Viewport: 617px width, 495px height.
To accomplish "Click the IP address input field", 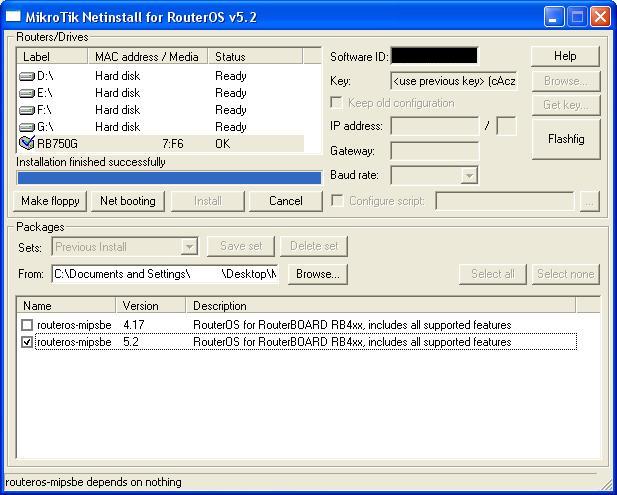I will pos(435,126).
